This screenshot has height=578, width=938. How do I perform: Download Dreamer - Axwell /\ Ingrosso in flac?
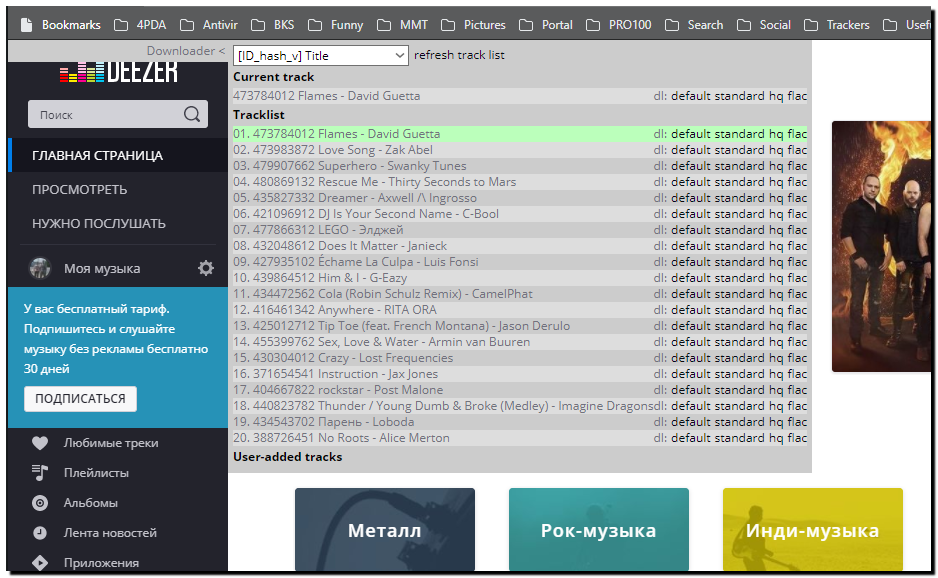pos(797,198)
